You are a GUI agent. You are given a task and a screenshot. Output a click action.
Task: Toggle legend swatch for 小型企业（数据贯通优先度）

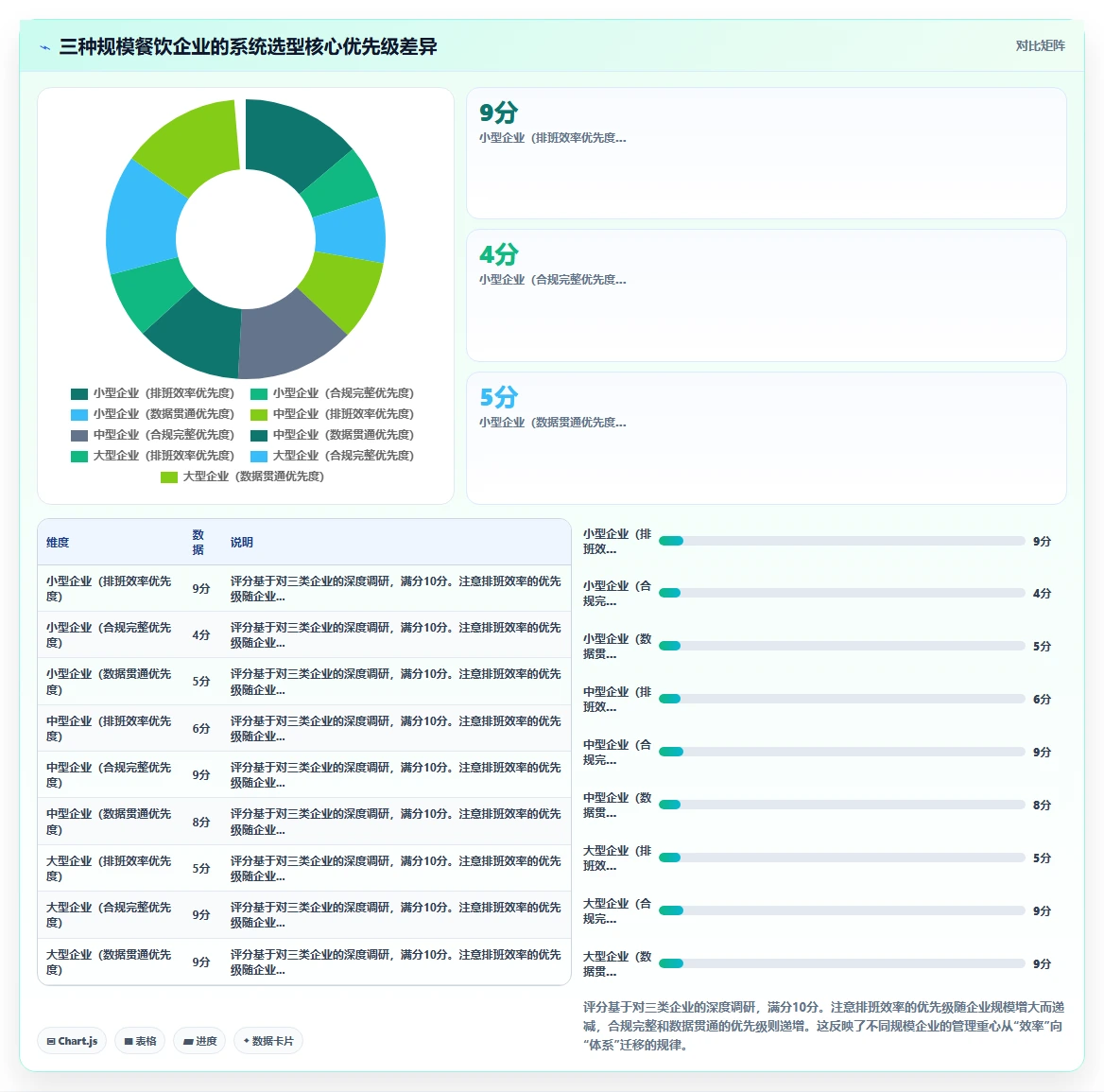[78, 415]
